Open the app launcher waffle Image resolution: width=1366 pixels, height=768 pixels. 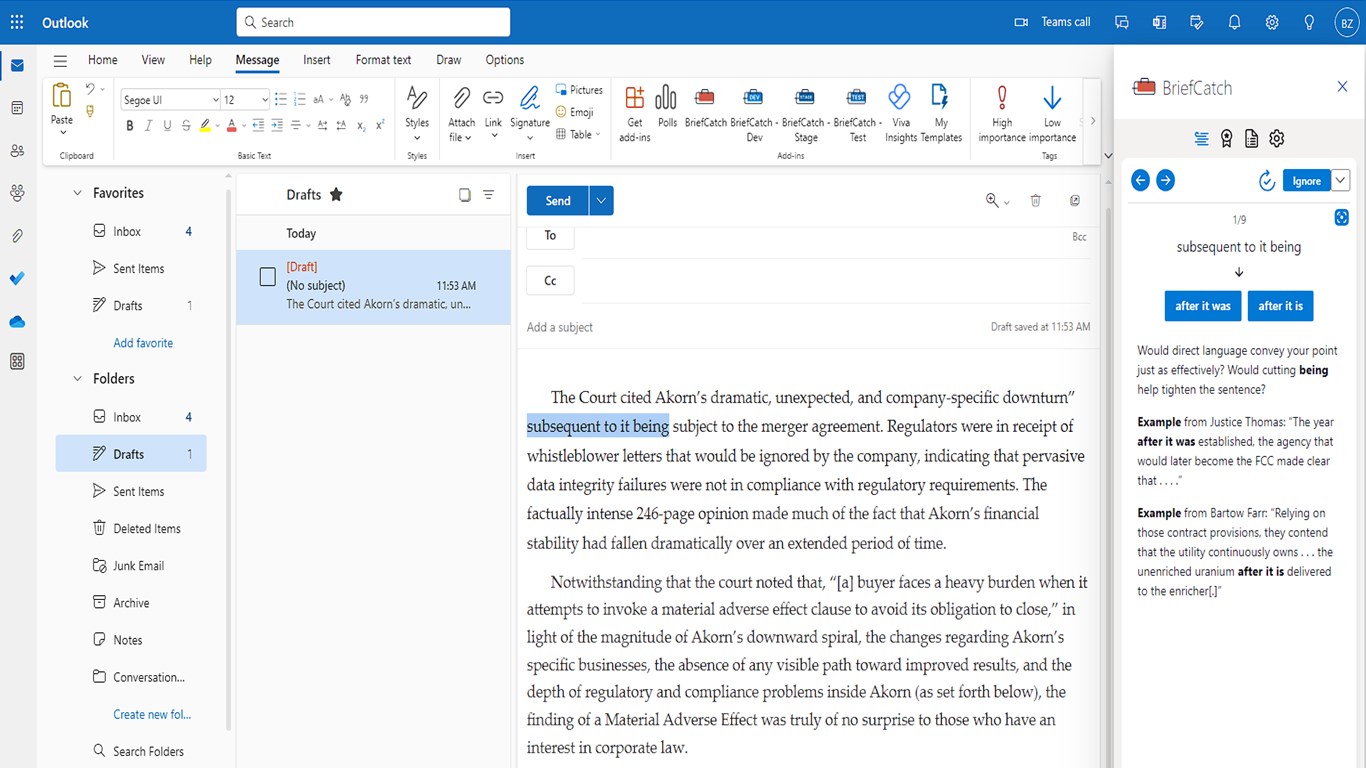point(17,22)
